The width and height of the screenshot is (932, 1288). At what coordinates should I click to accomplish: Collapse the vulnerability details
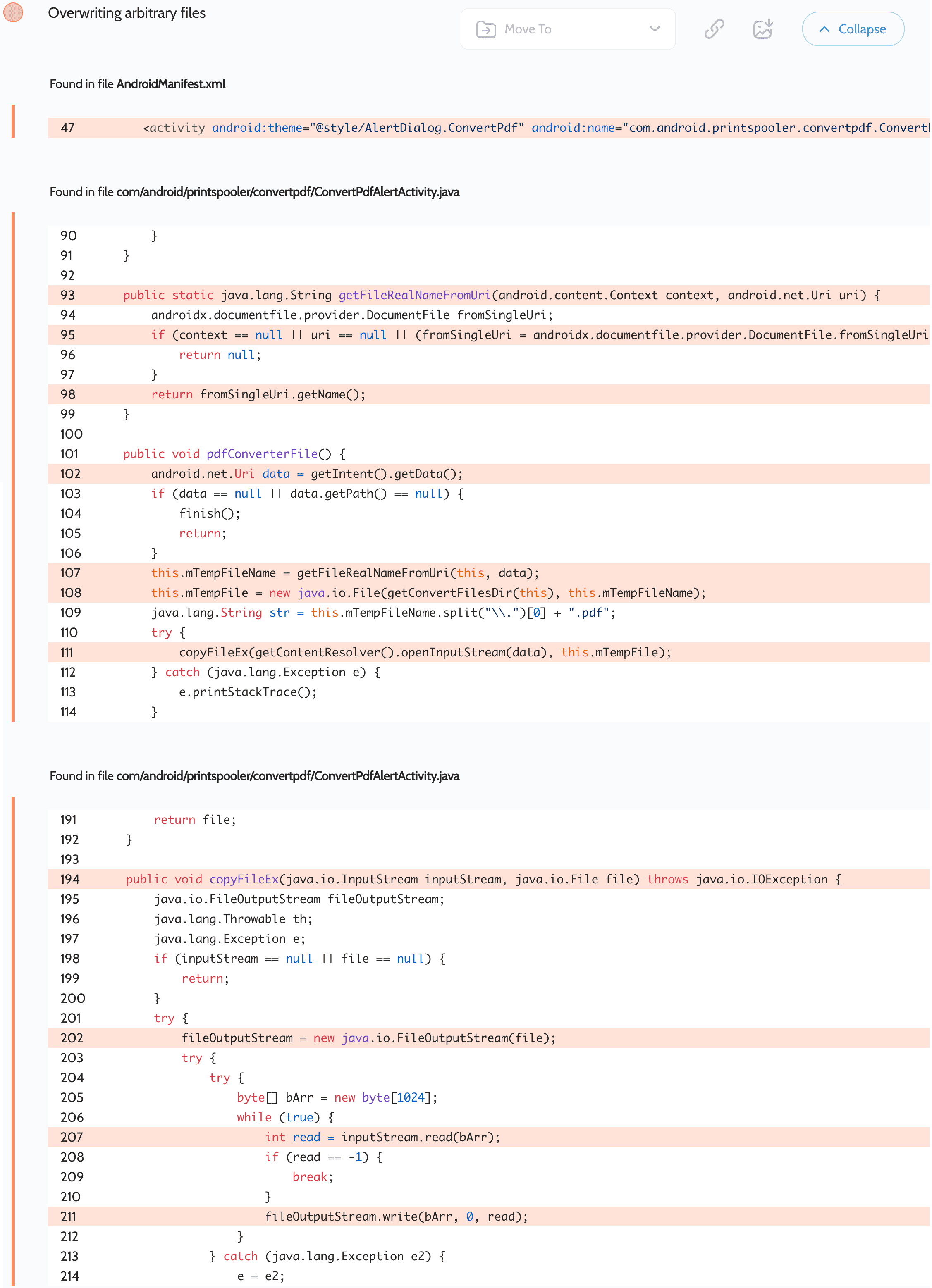pyautogui.click(x=853, y=29)
